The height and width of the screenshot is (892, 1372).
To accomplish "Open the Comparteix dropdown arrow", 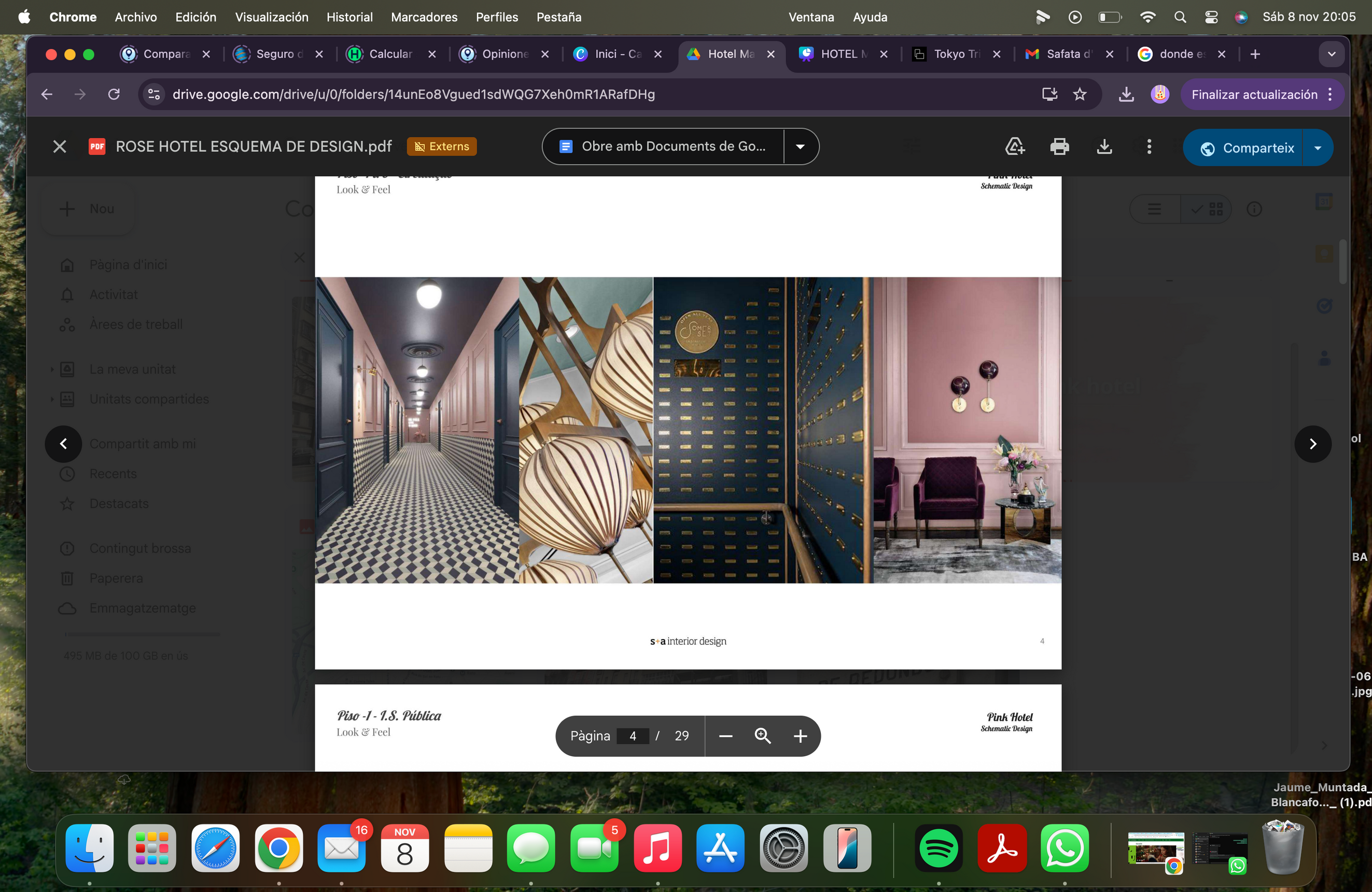I will point(1318,148).
